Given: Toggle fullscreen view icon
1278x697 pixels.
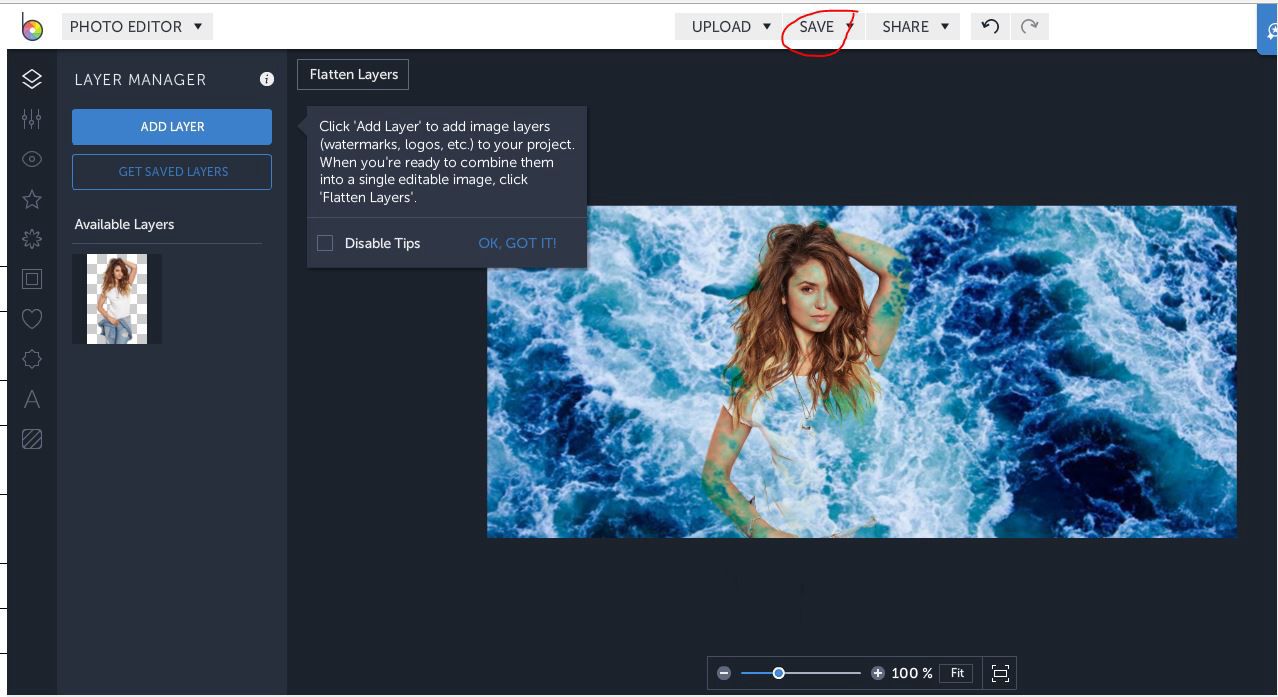Looking at the screenshot, I should click(1000, 673).
